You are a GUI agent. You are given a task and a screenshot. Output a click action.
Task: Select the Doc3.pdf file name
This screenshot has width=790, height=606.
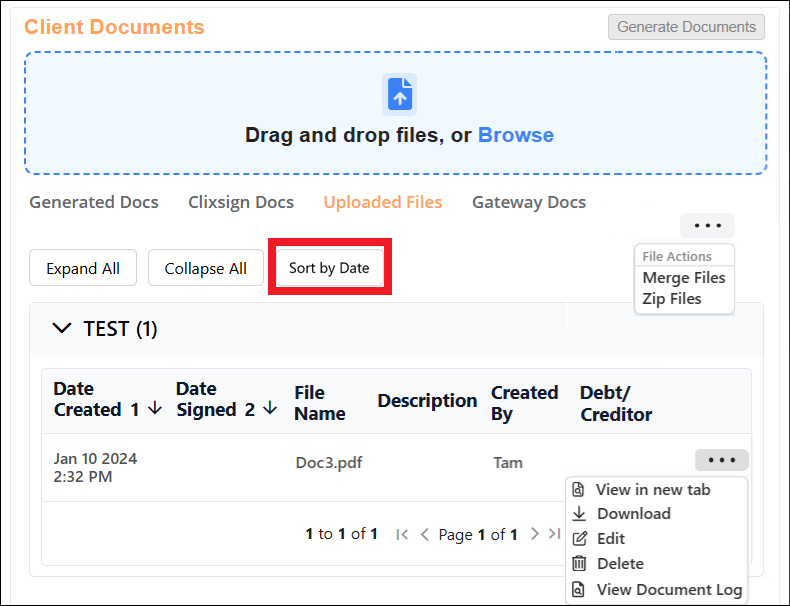coord(329,462)
